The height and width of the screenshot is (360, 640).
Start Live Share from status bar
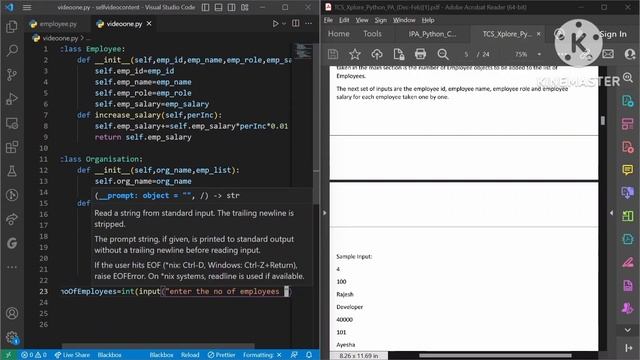[72, 355]
